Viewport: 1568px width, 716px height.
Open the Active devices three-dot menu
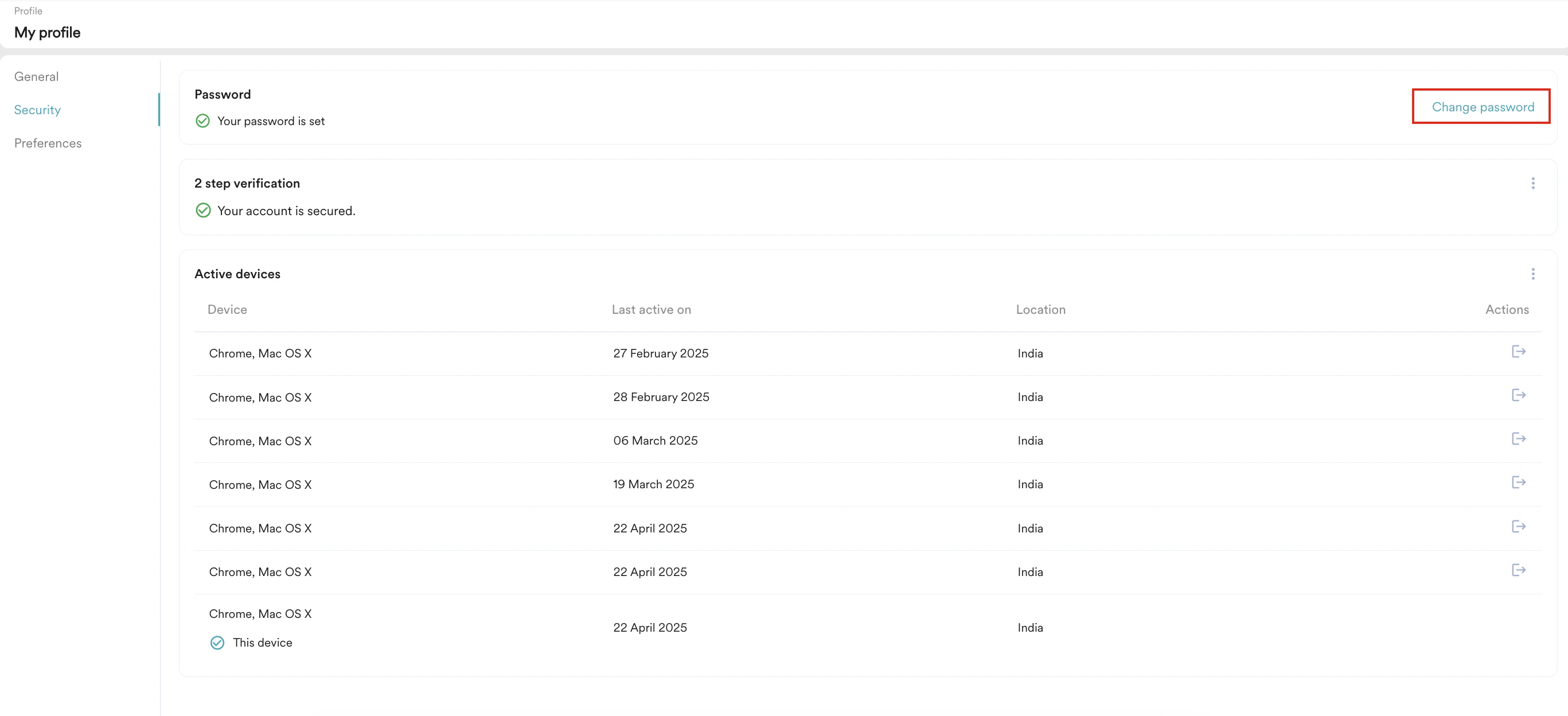(x=1534, y=274)
